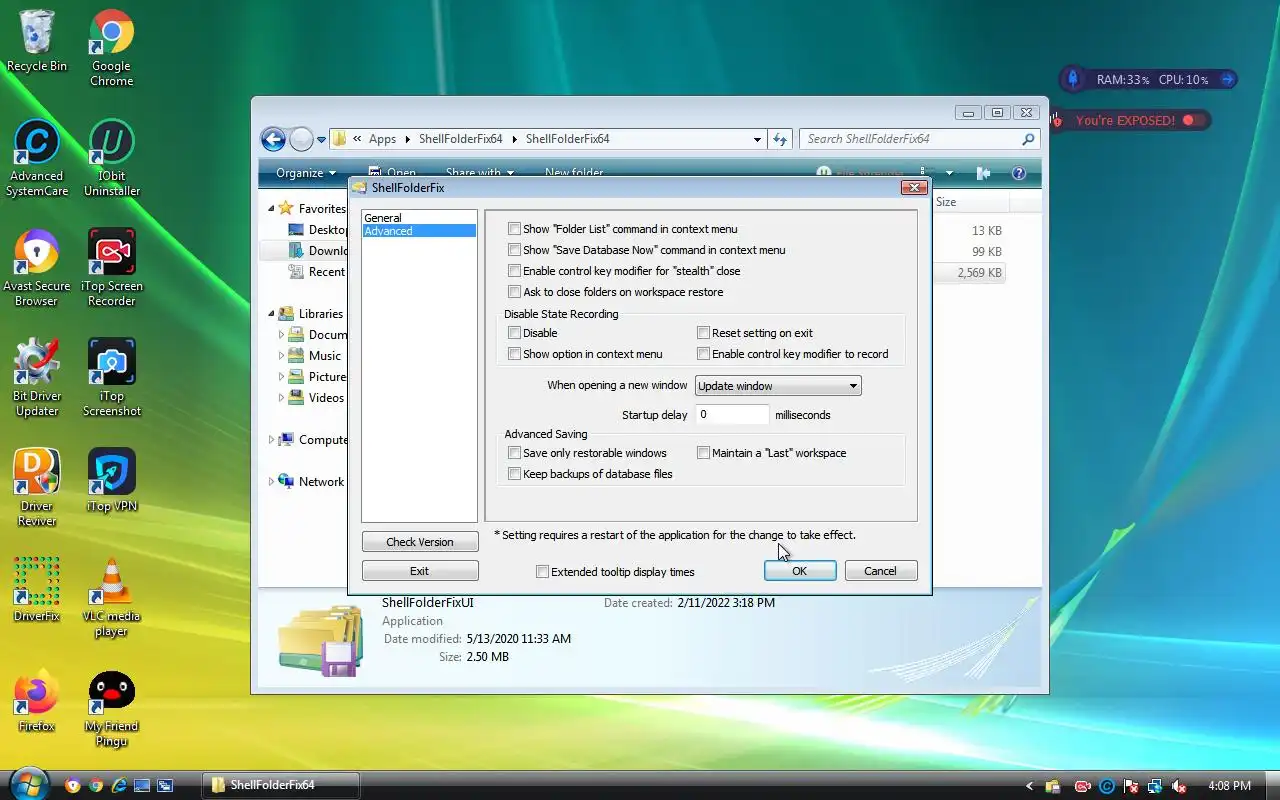Click the RAM and CPU monitor widget

(1150, 79)
